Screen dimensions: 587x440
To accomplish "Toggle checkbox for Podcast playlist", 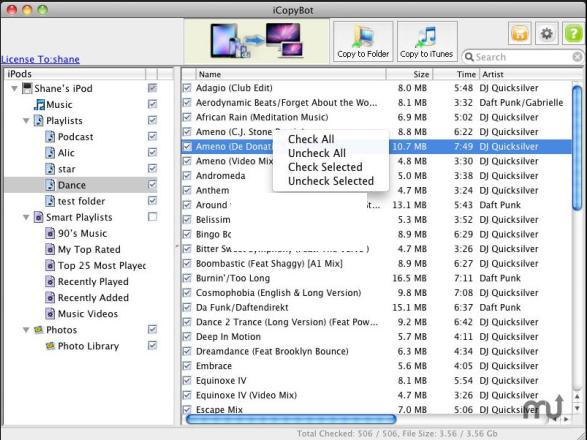I will 152,136.
